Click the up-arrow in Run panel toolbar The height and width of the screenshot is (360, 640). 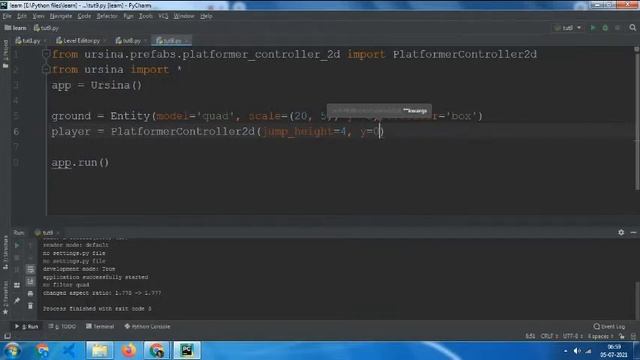30,245
